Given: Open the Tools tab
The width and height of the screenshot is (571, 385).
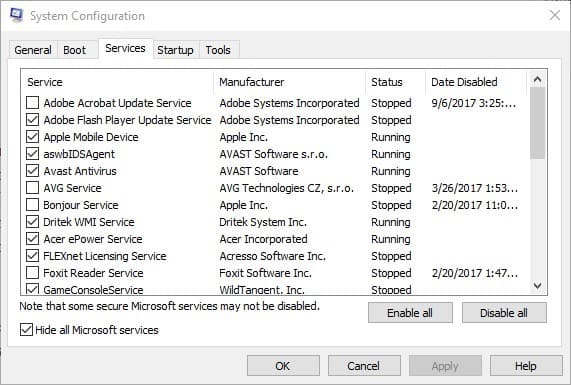Looking at the screenshot, I should pyautogui.click(x=218, y=50).
